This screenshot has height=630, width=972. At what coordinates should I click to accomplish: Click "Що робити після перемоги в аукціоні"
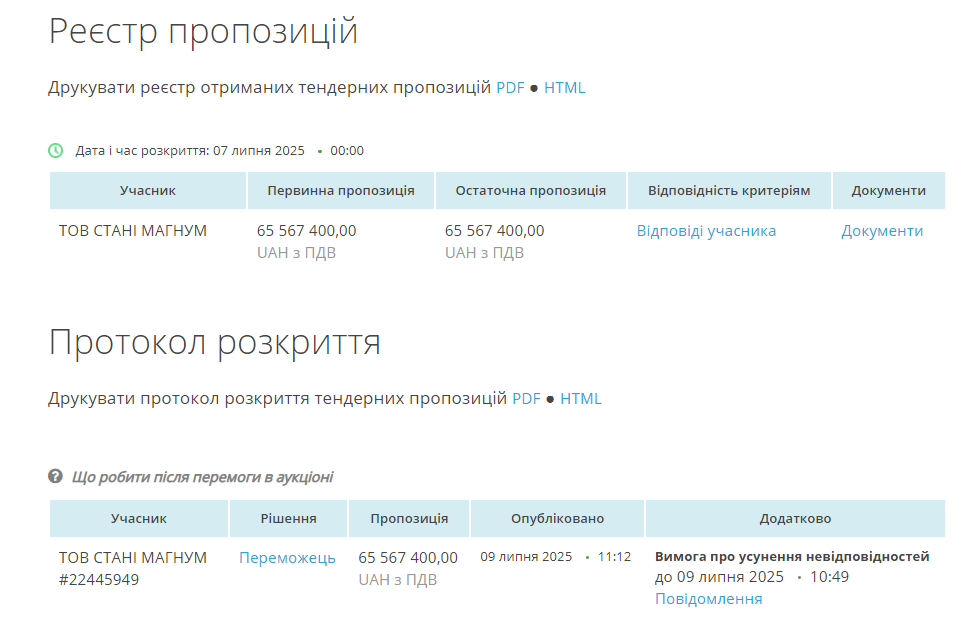coord(202,477)
